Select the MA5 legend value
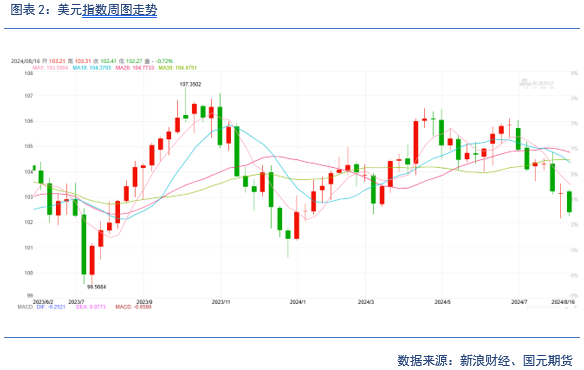The image size is (584, 370). coord(50,68)
